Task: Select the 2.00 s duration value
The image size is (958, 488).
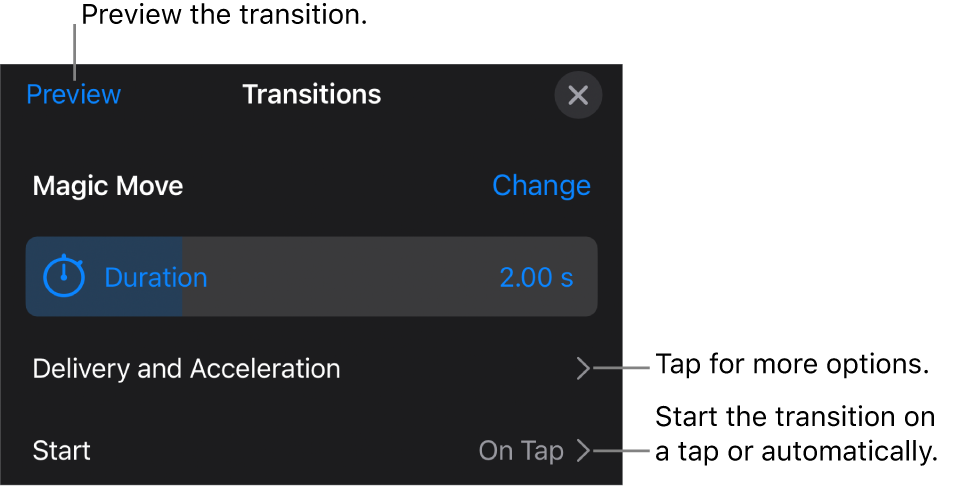Action: [x=536, y=277]
